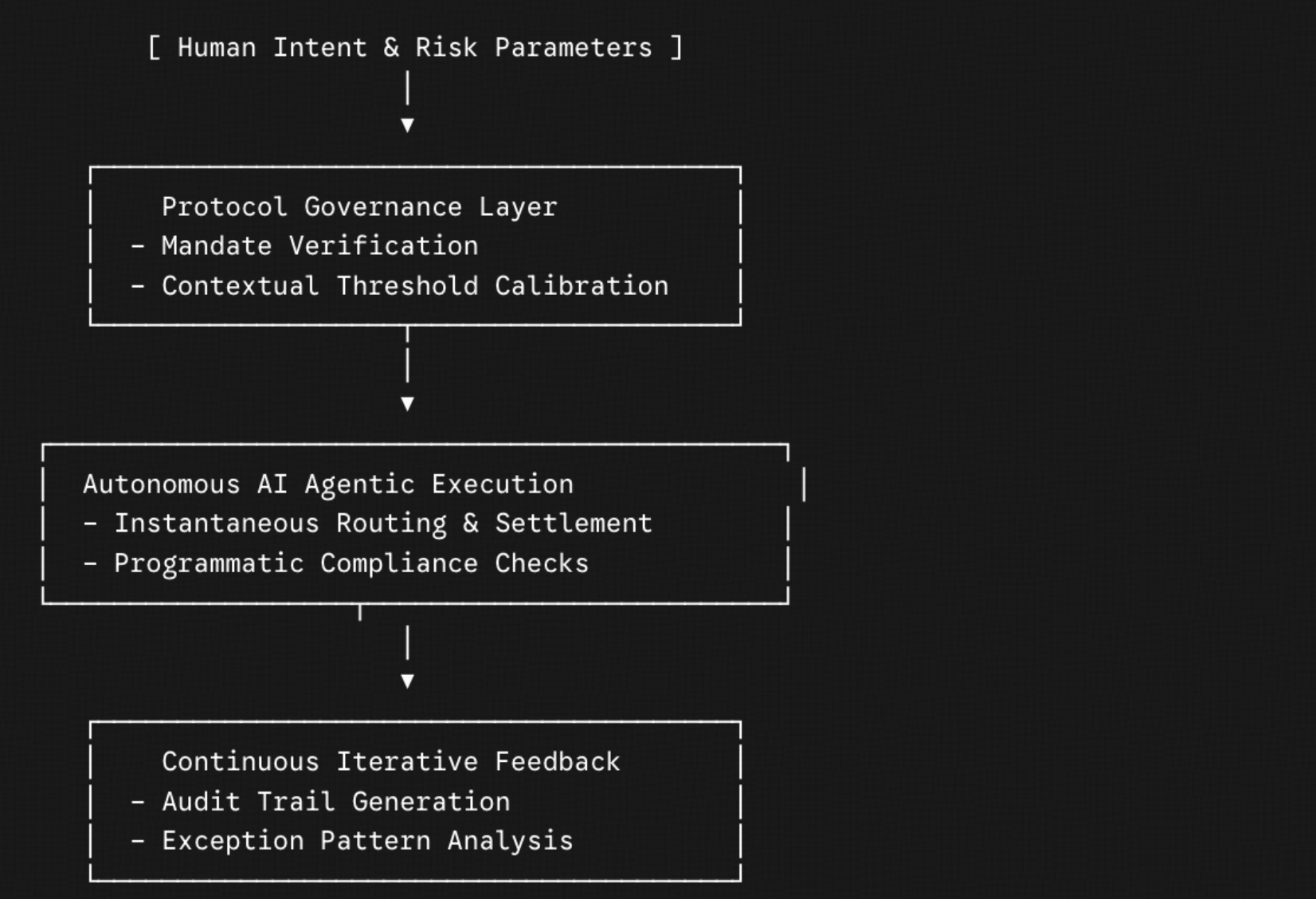1316x899 pixels.
Task: Select the Continuous Iterative Feedback title
Action: pyautogui.click(x=391, y=761)
